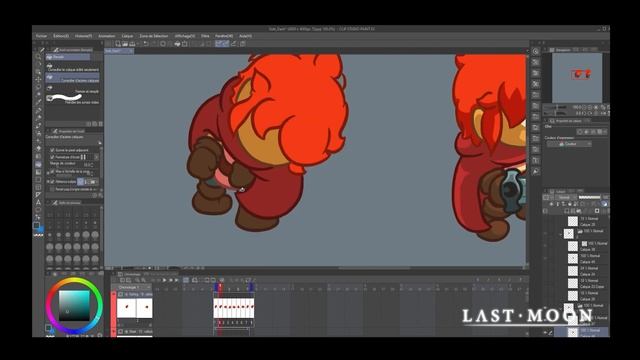This screenshot has width=640, height=360.
Task: Collapse the layer folder in layer panel
Action: tap(560, 234)
